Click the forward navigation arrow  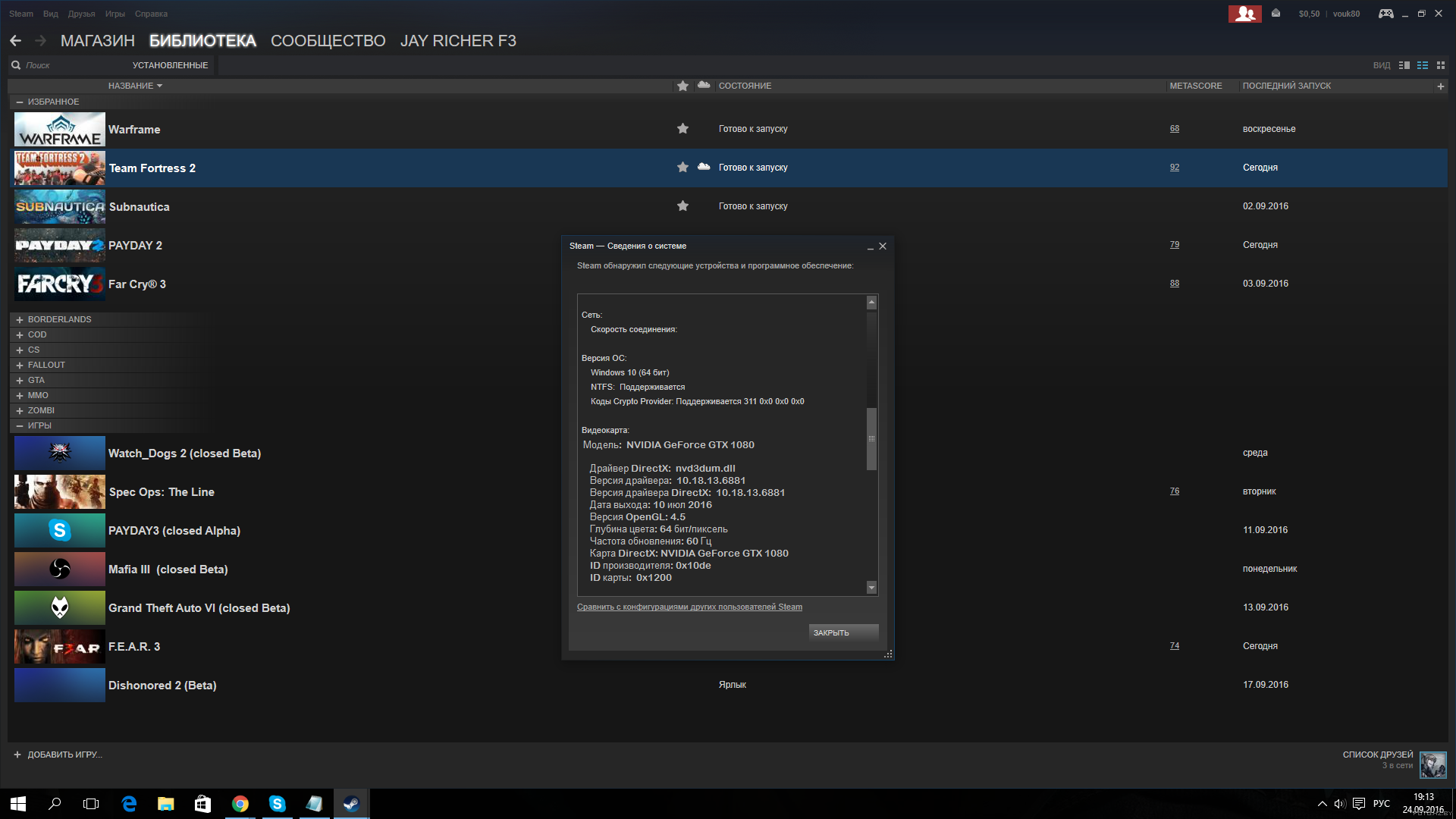[x=40, y=41]
